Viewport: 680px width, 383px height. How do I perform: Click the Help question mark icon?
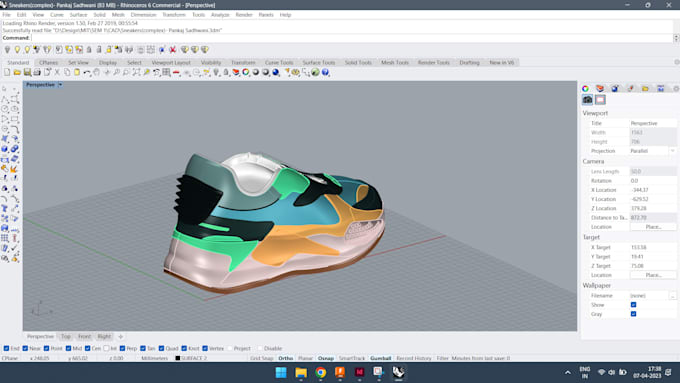[325, 72]
